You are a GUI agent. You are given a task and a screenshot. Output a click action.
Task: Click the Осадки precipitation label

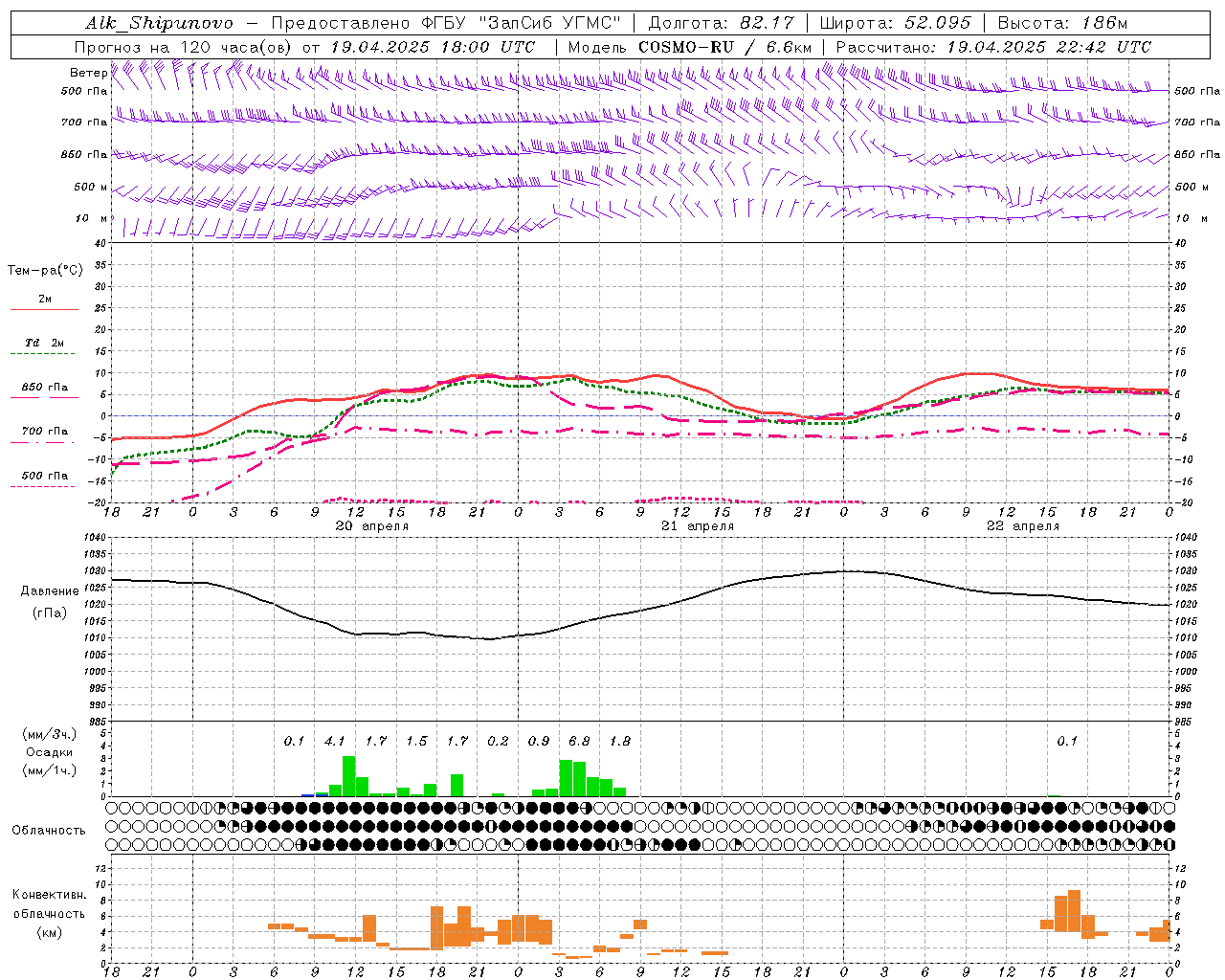click(49, 752)
